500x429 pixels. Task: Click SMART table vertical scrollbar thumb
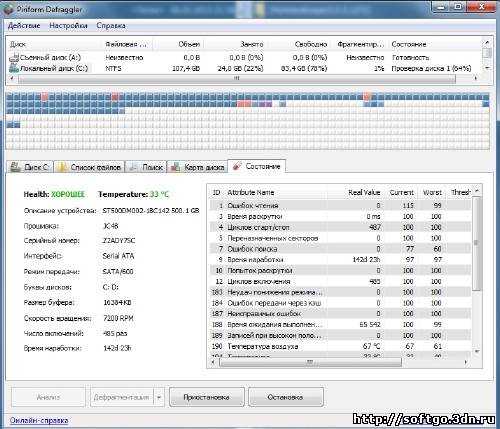click(x=477, y=243)
